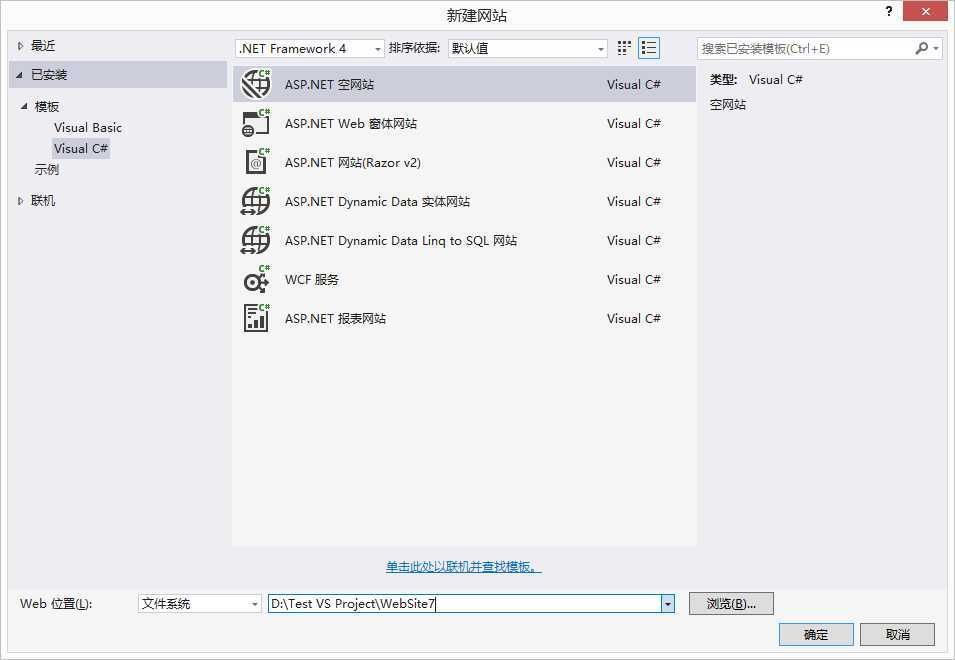Select the ASP.NET 报表网站 template name

[336, 318]
